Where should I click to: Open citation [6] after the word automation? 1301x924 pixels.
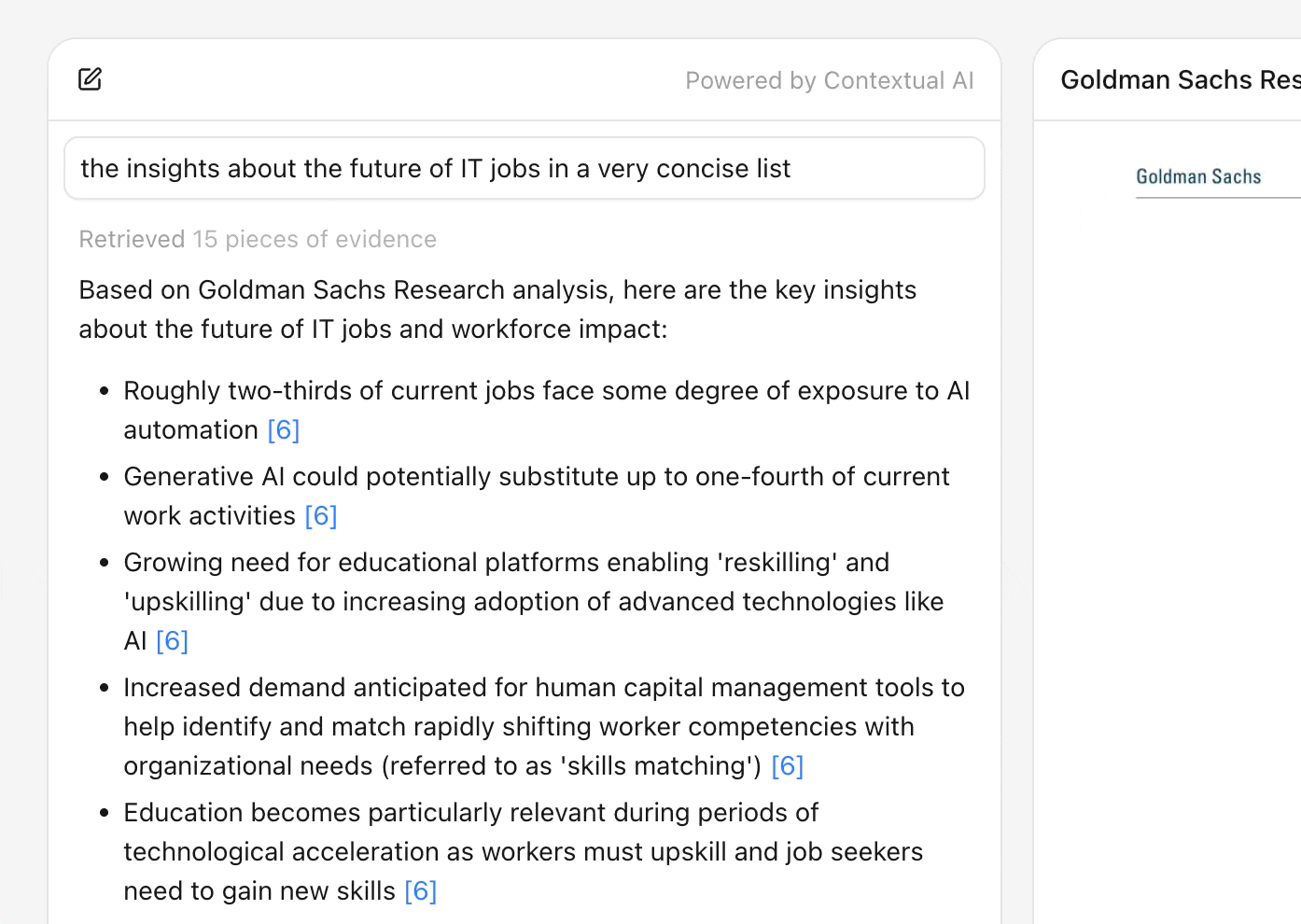pyautogui.click(x=283, y=430)
